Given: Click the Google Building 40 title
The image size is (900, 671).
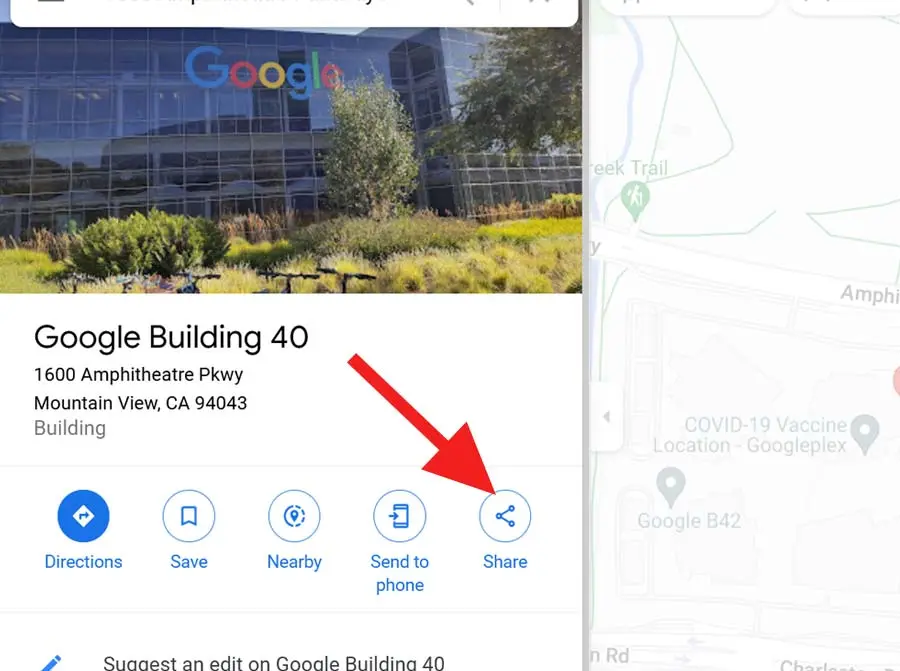Looking at the screenshot, I should tap(171, 337).
